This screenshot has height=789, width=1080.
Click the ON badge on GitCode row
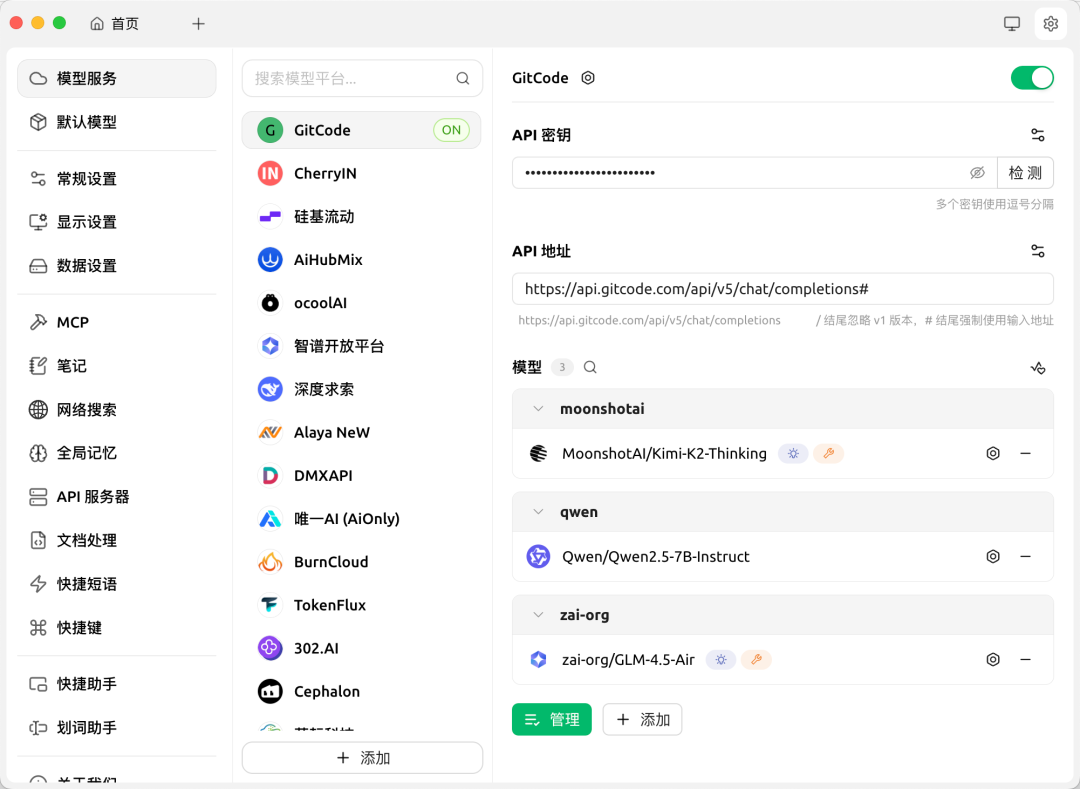point(451,130)
